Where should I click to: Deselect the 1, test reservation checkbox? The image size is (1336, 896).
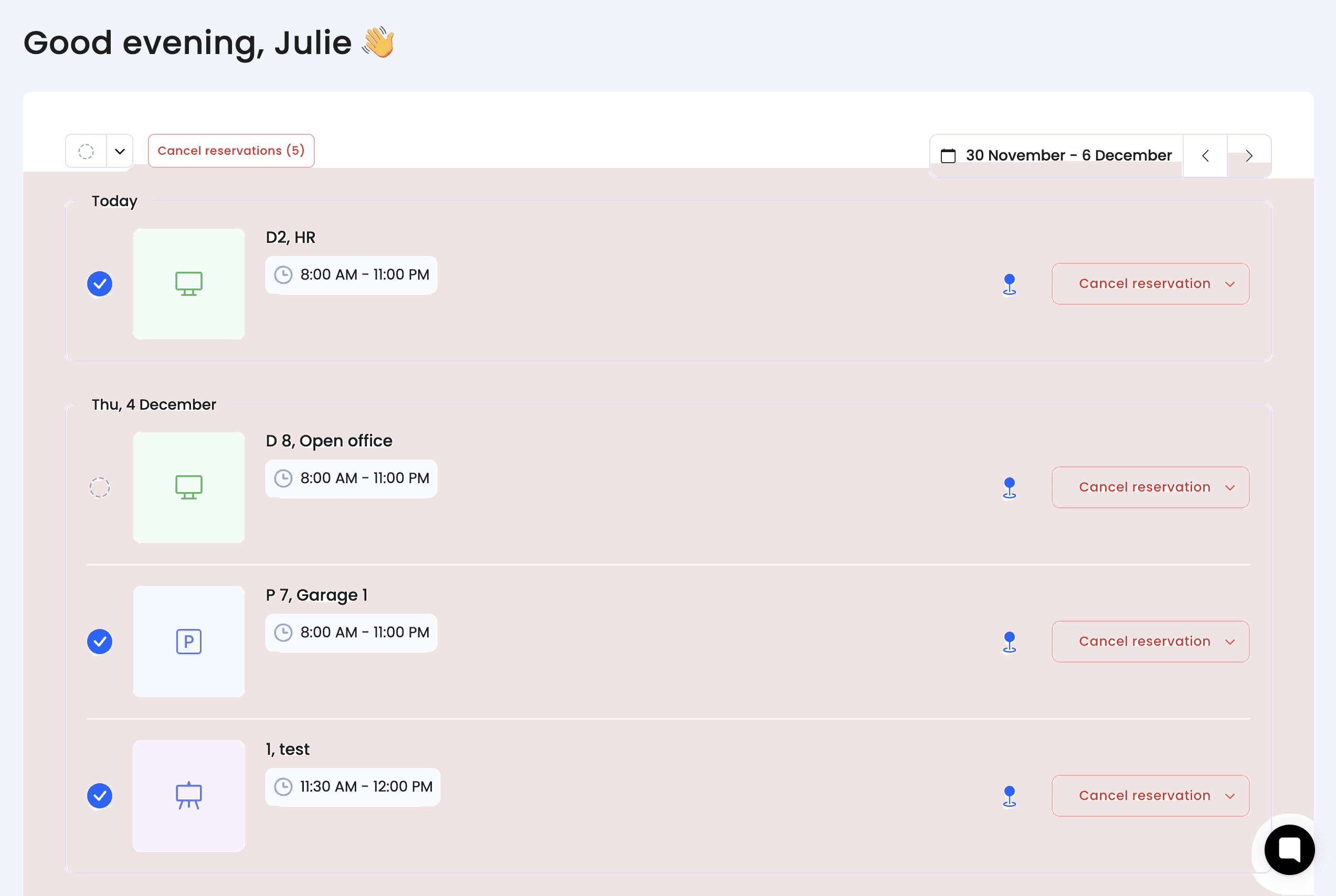(99, 796)
